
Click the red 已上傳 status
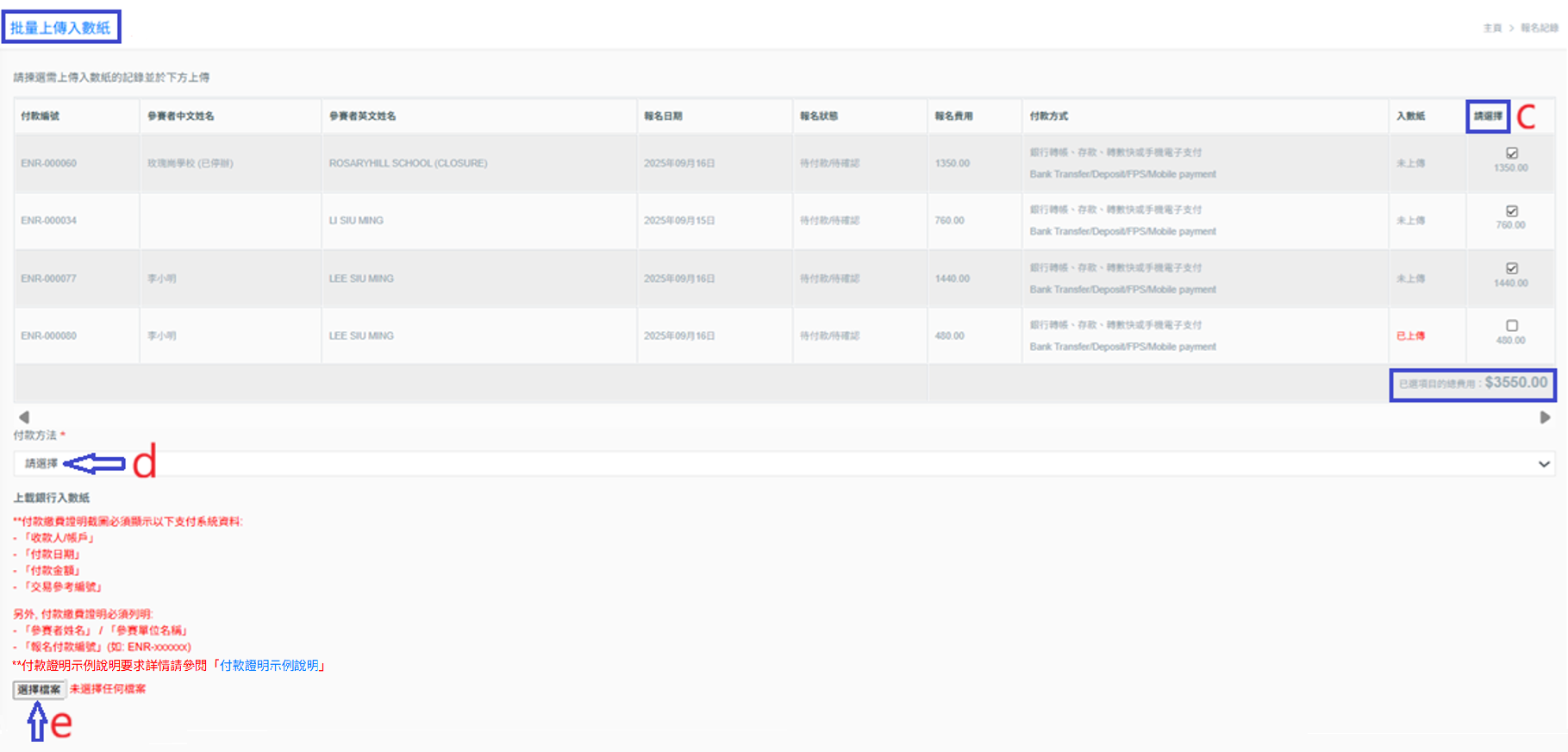(1411, 335)
